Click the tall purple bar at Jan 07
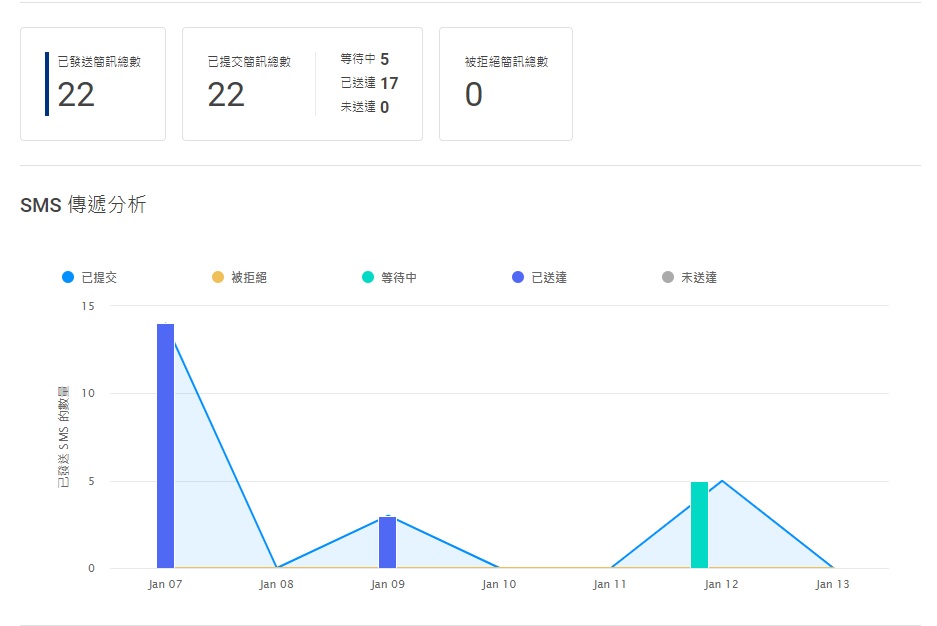Screen dimensions: 937x626 165,445
